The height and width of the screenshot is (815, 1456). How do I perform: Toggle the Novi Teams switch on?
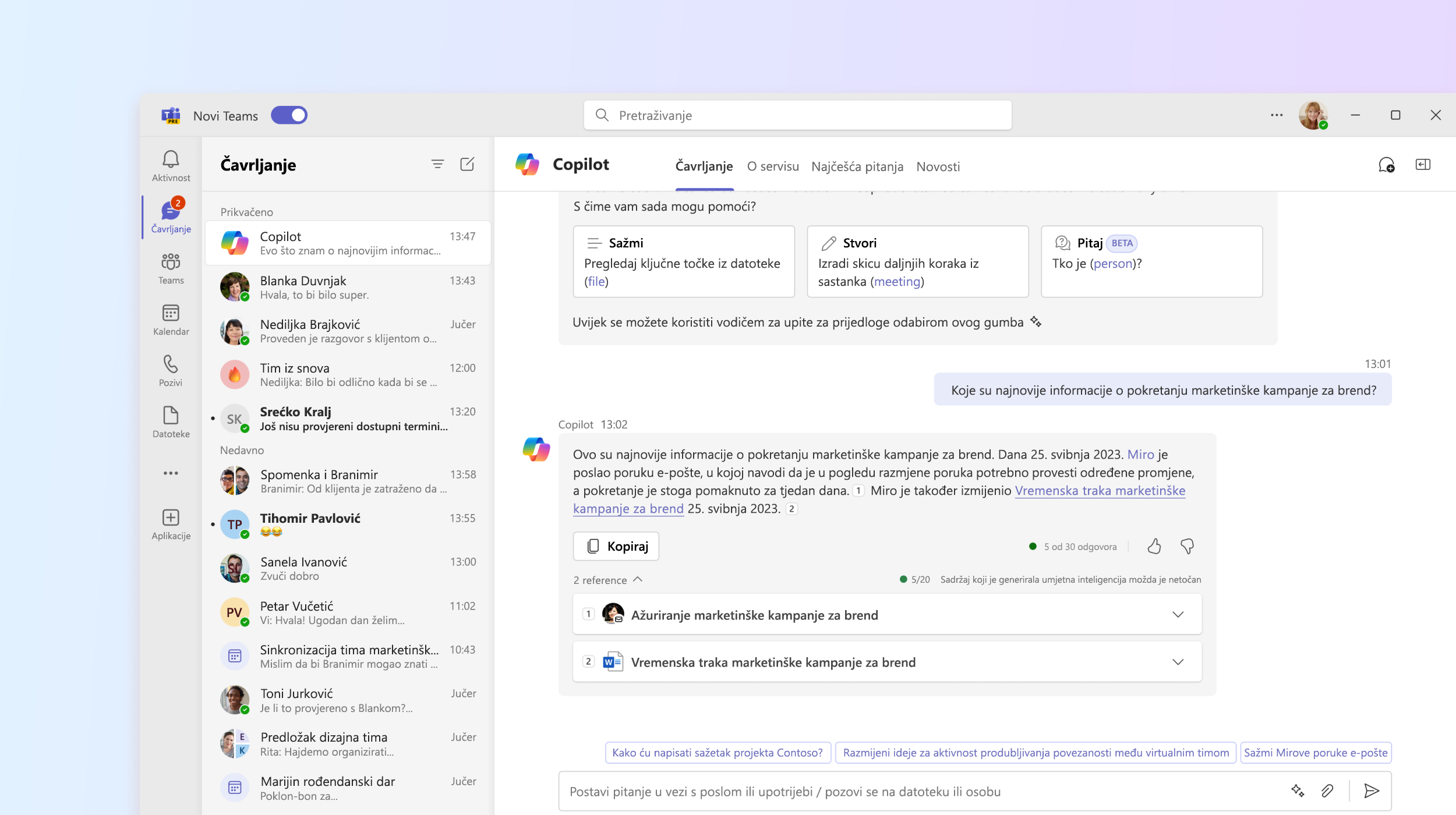point(290,115)
